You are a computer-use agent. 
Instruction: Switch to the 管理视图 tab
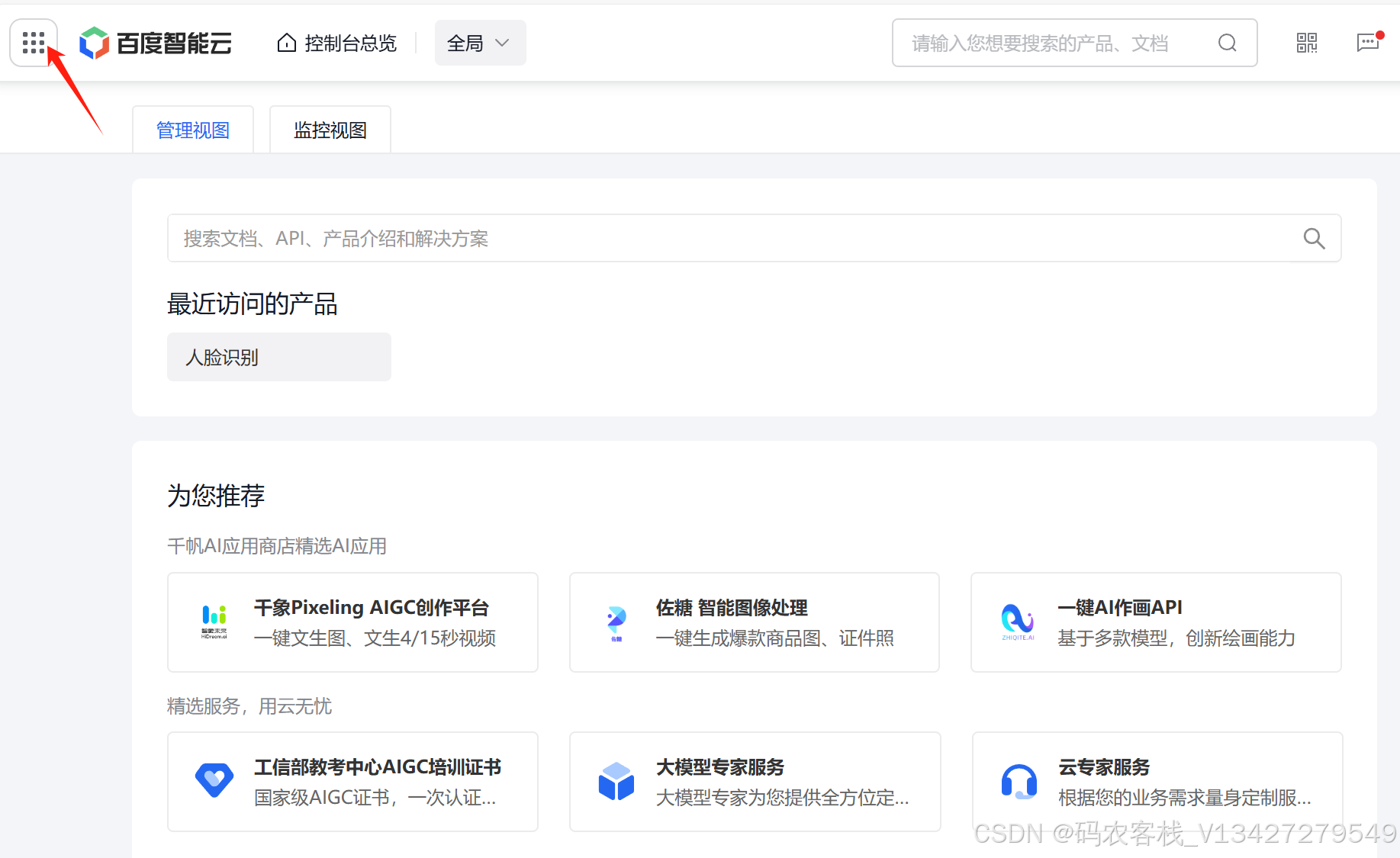pos(193,130)
